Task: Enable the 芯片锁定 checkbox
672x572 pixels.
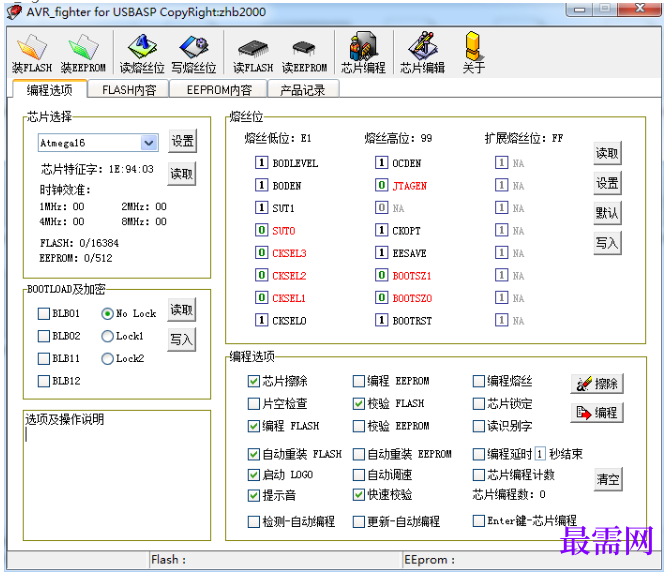Action: point(478,404)
